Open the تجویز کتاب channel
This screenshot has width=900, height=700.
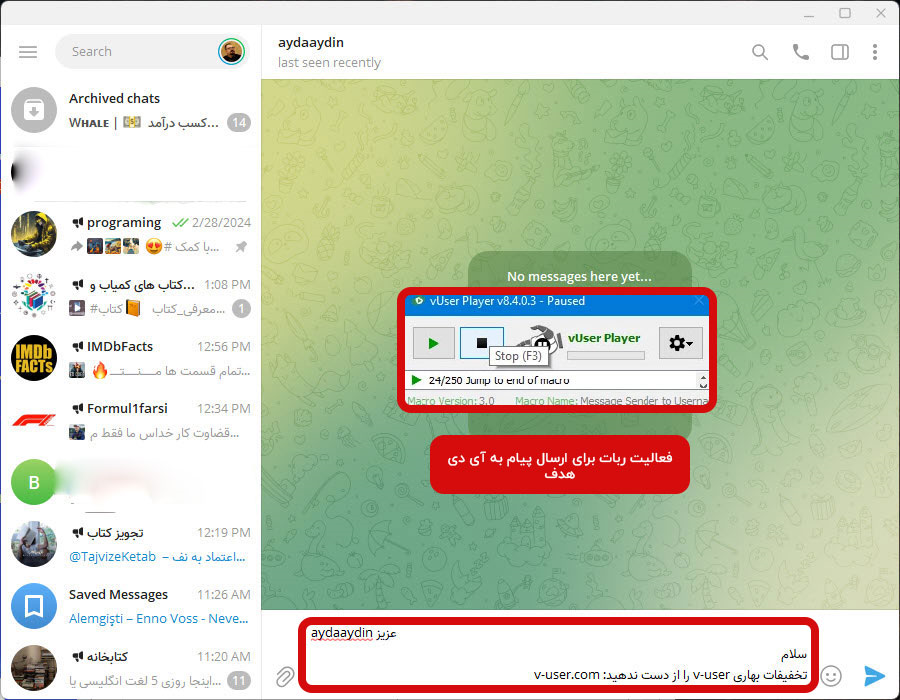coord(131,544)
